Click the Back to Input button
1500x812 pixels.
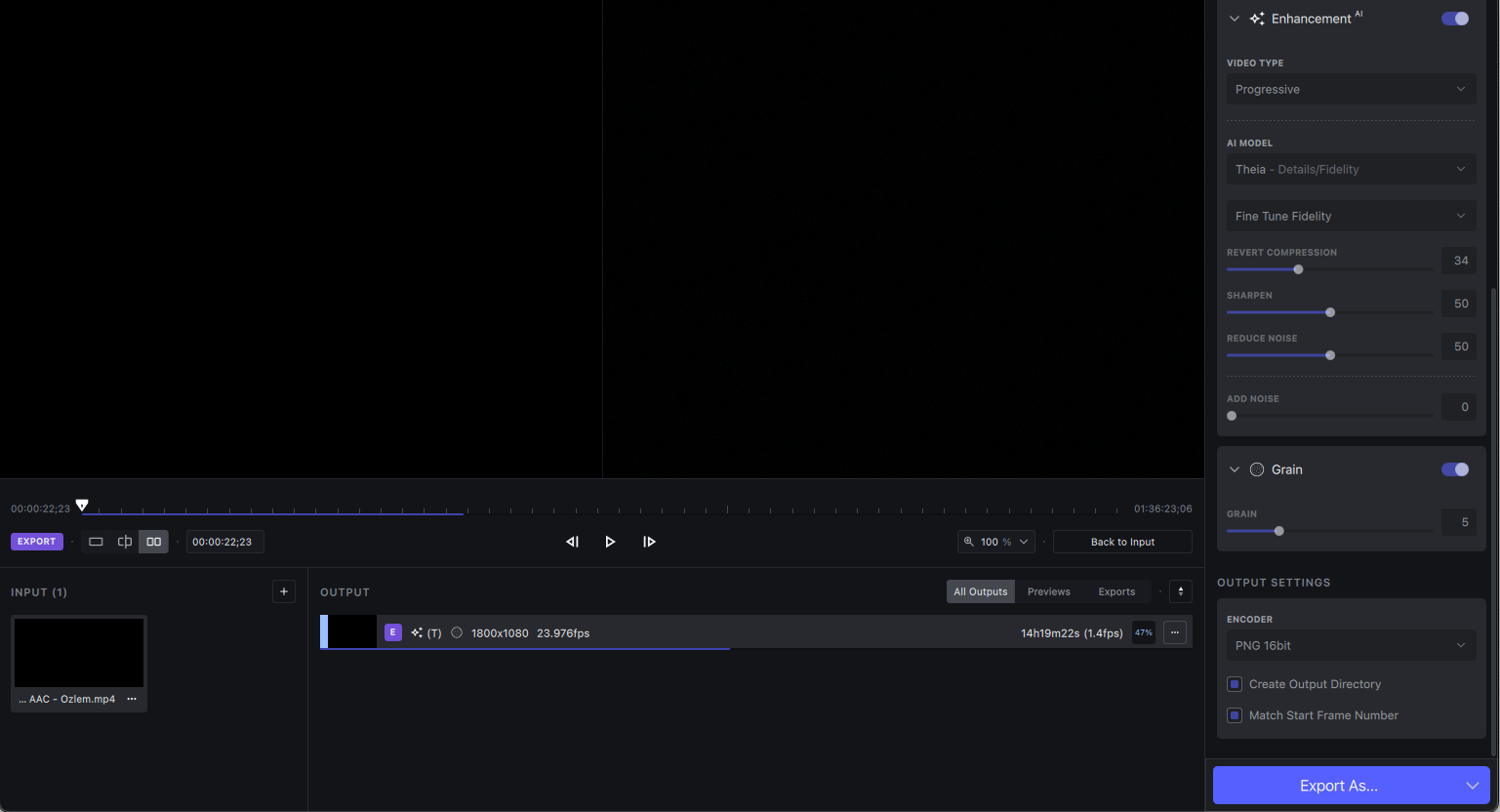point(1122,542)
